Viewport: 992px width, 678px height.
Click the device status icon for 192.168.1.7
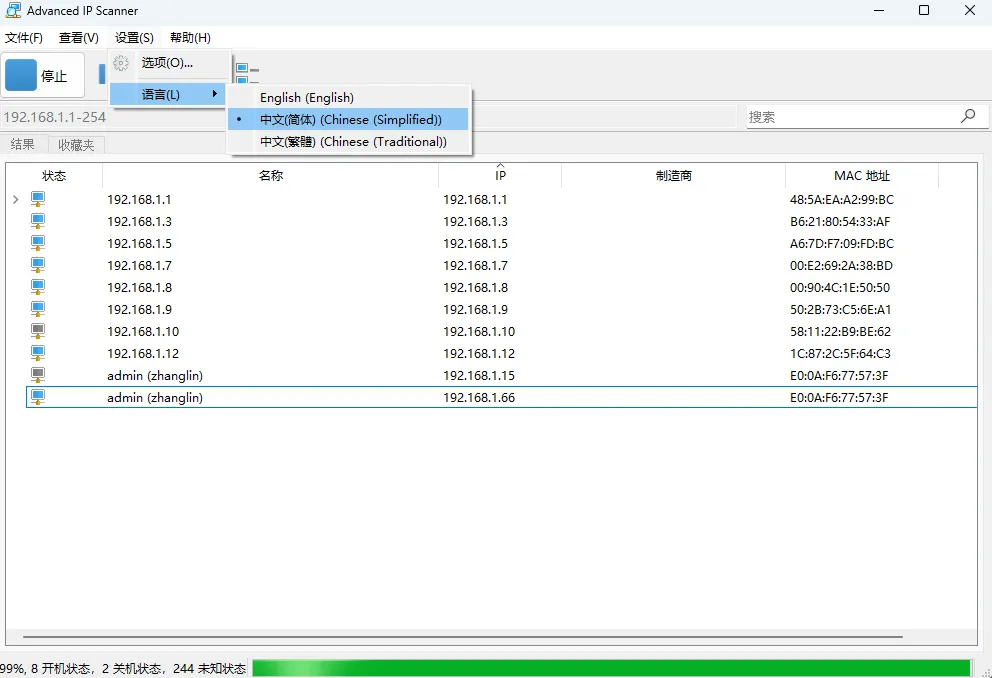click(38, 265)
